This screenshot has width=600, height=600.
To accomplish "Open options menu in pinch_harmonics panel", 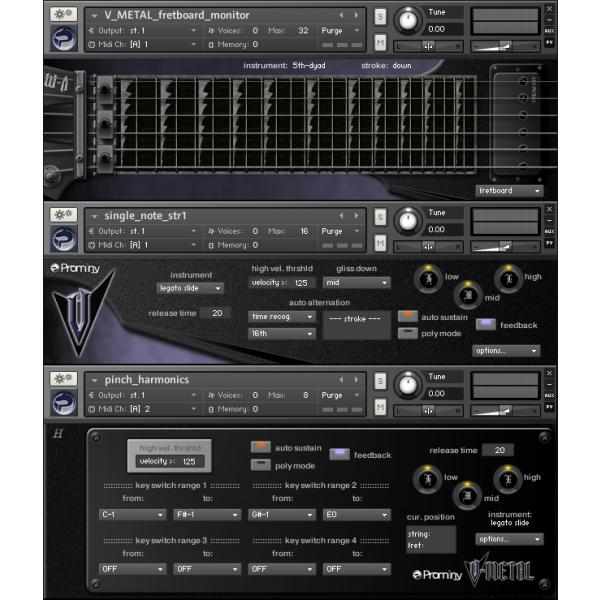I will click(x=509, y=538).
